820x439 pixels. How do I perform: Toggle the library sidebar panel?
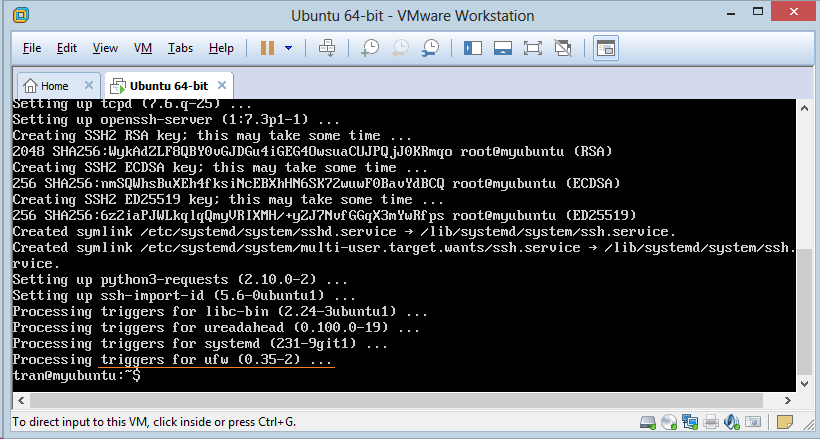pyautogui.click(x=473, y=48)
